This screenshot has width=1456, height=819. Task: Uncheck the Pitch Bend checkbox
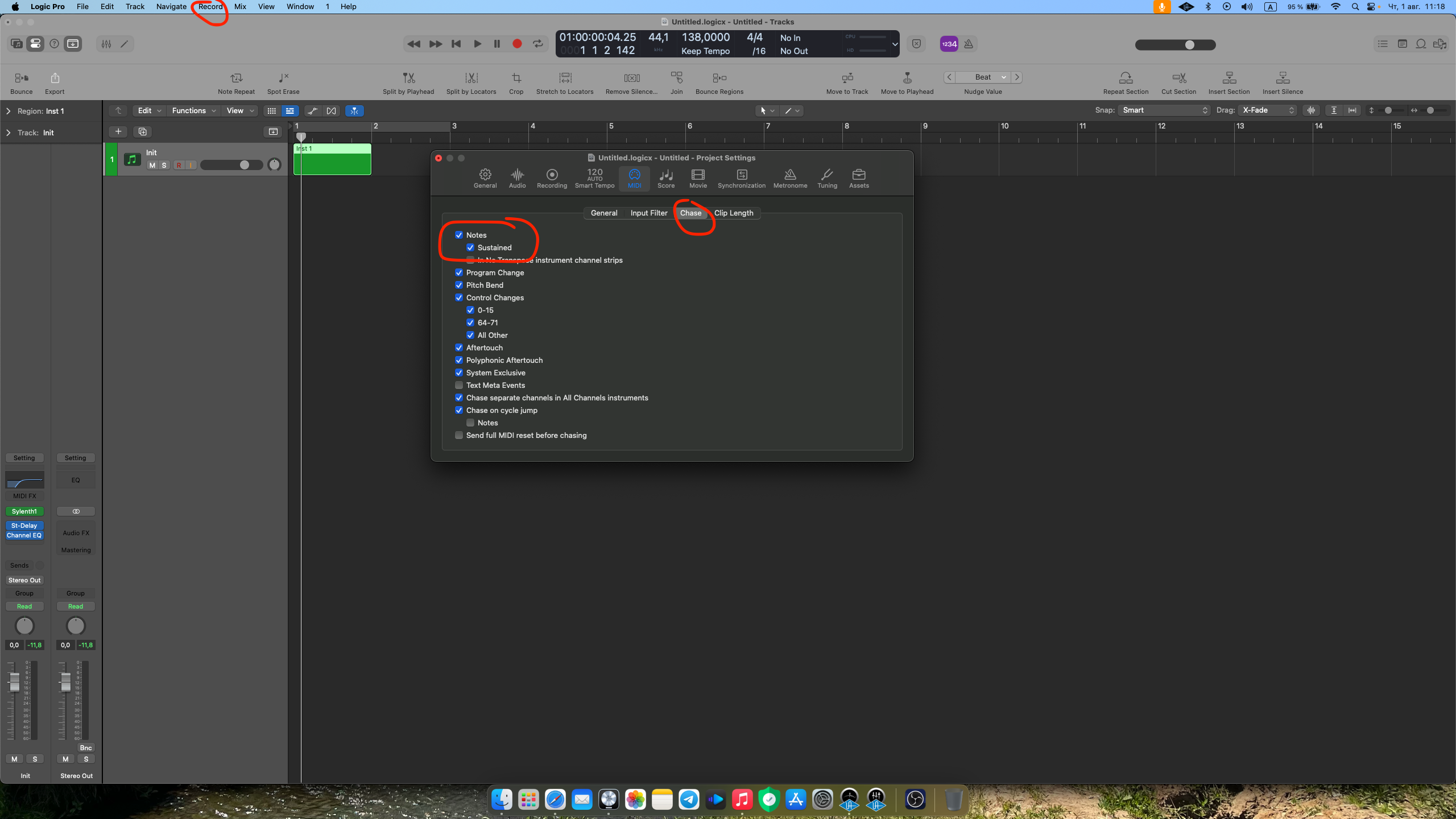459,285
